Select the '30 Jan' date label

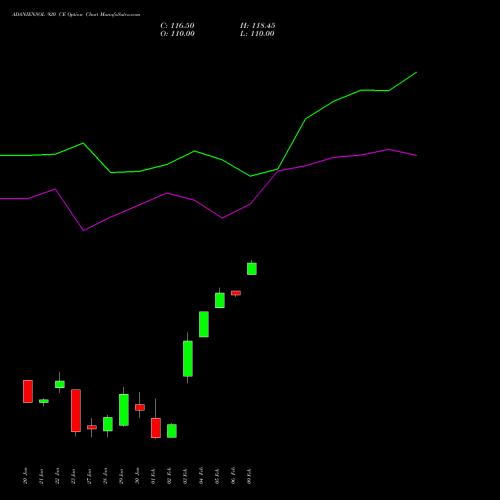click(x=138, y=476)
